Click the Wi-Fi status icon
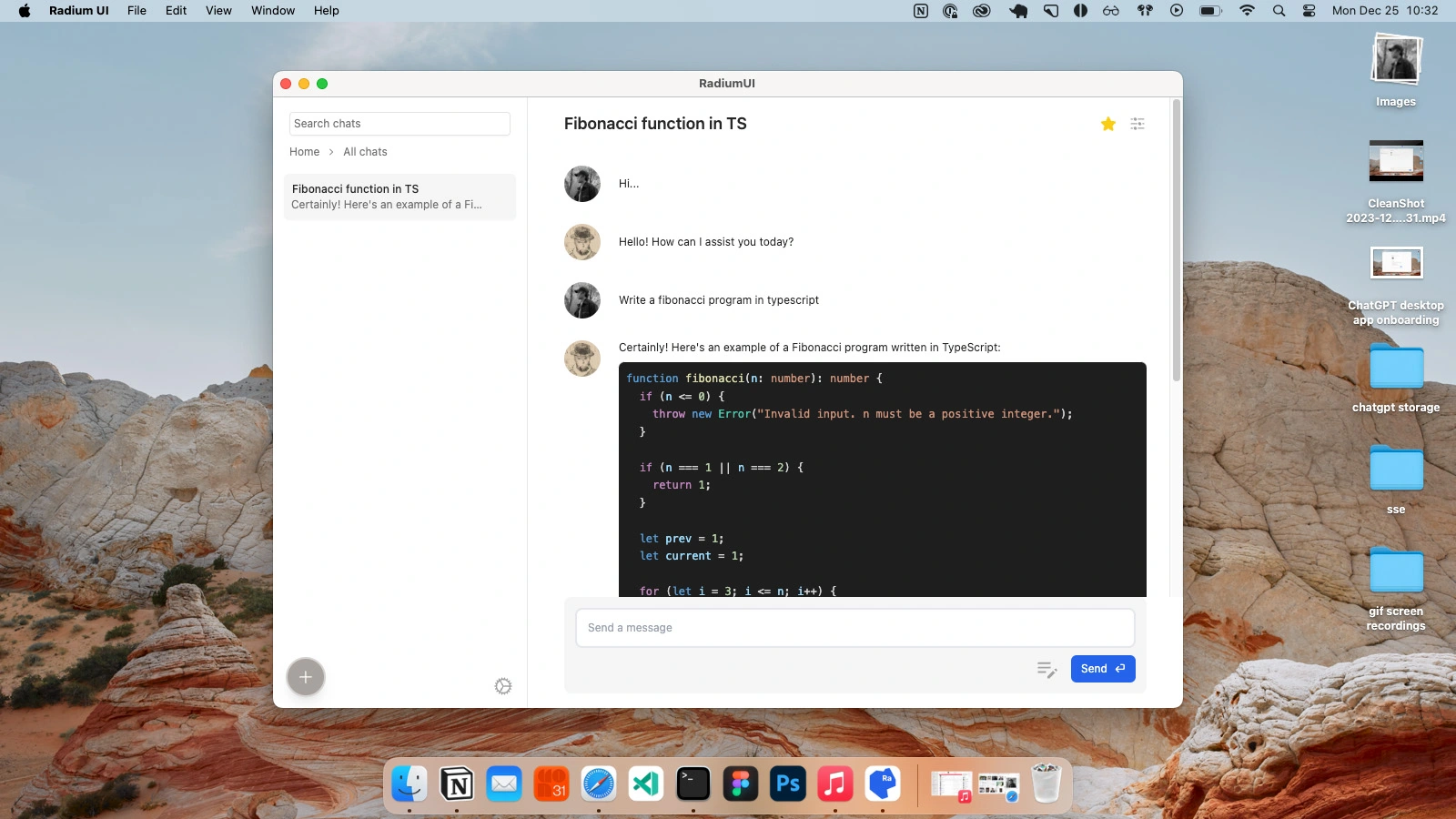 pos(1247,11)
